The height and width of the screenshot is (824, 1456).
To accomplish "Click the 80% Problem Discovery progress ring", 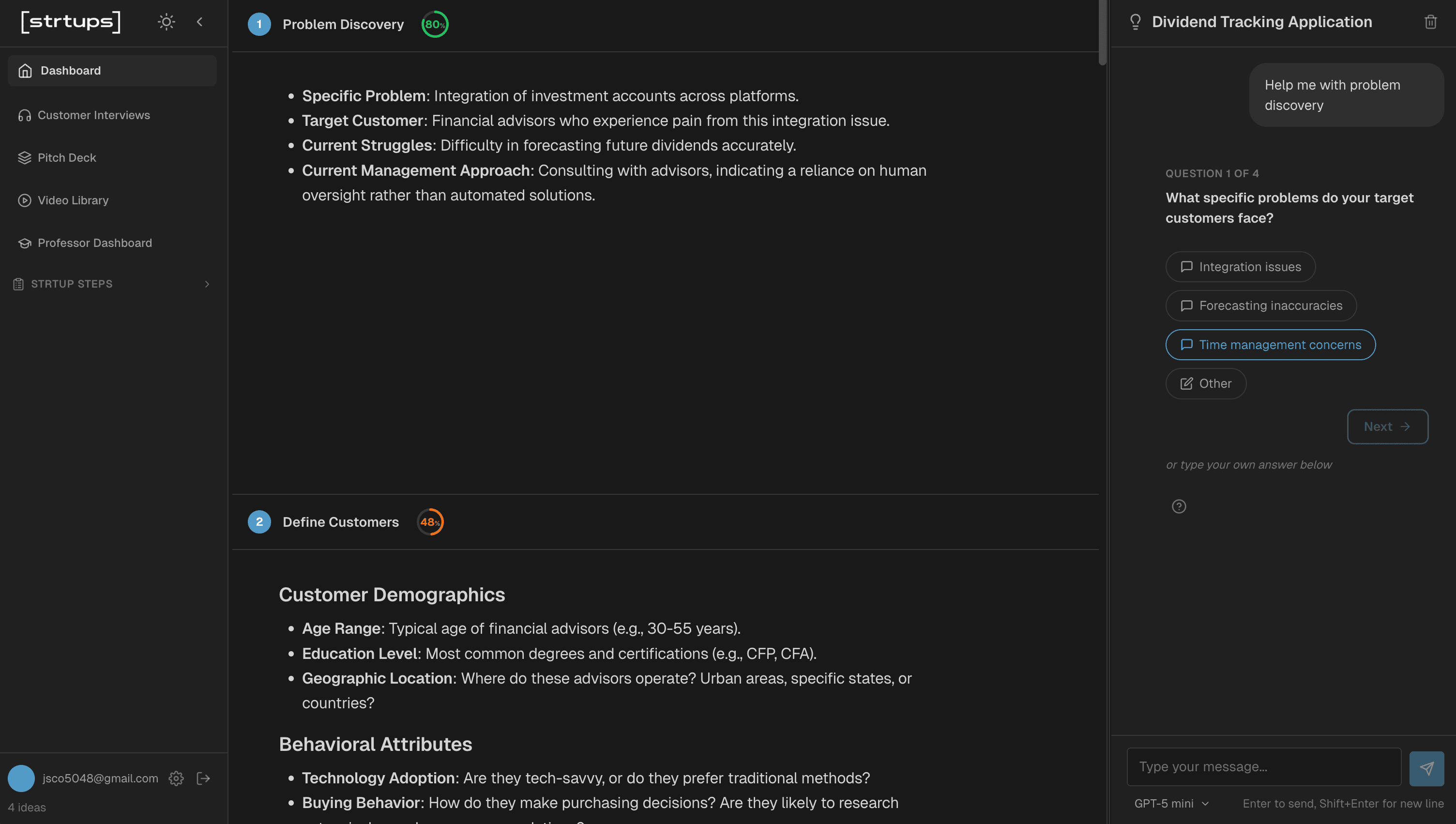I will (x=434, y=24).
